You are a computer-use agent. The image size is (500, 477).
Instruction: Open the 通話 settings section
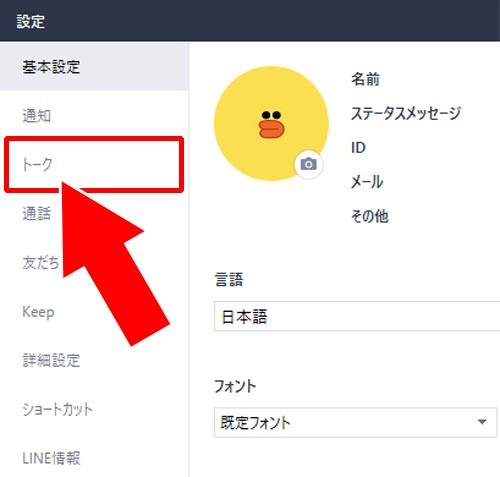click(x=37, y=214)
